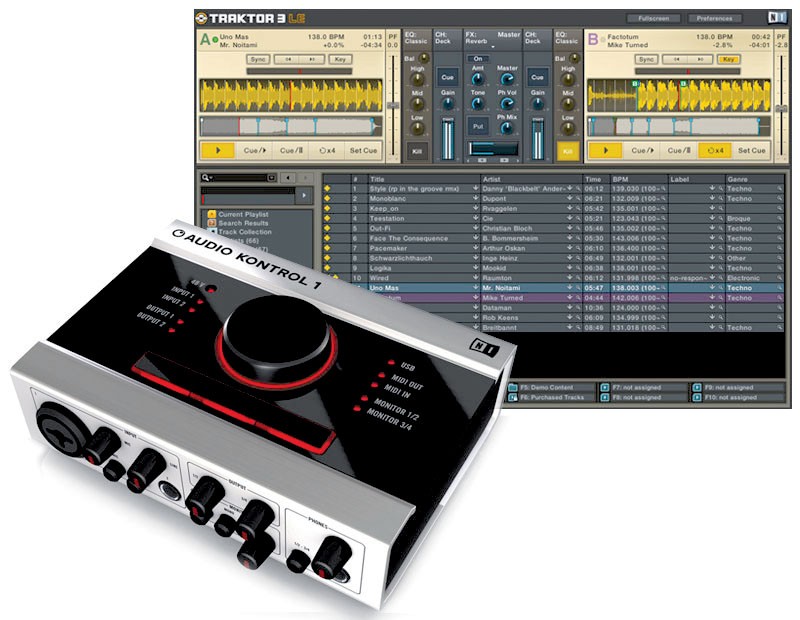Click the Current Playlist icon in the browser tree
The height and width of the screenshot is (620, 800).
(212, 214)
